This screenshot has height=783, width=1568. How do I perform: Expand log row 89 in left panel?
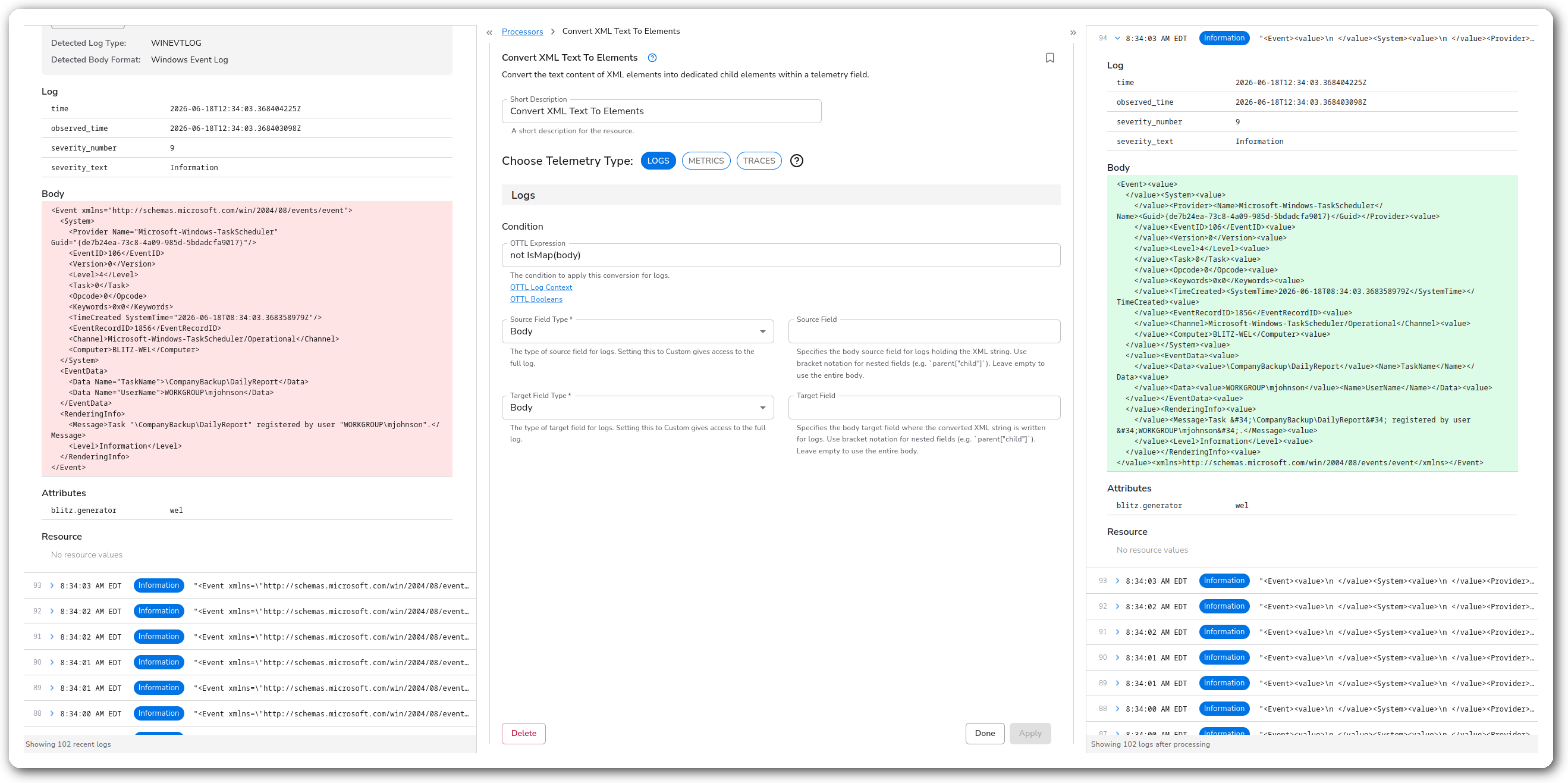pos(52,688)
